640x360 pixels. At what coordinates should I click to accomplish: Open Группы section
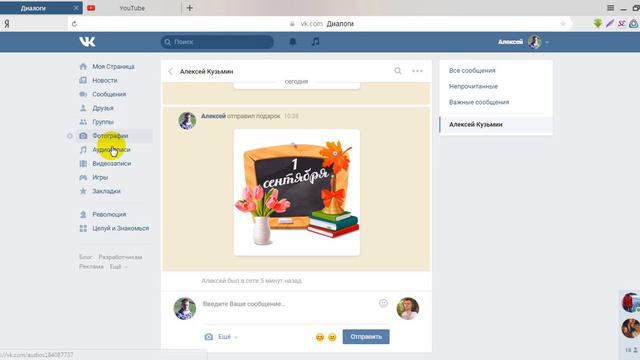103,122
